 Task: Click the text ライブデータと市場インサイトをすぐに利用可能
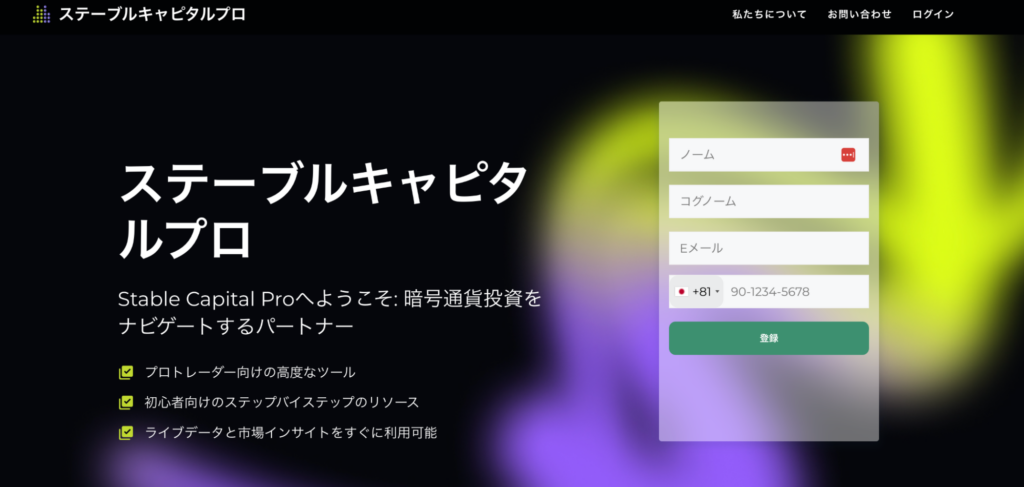click(x=291, y=433)
